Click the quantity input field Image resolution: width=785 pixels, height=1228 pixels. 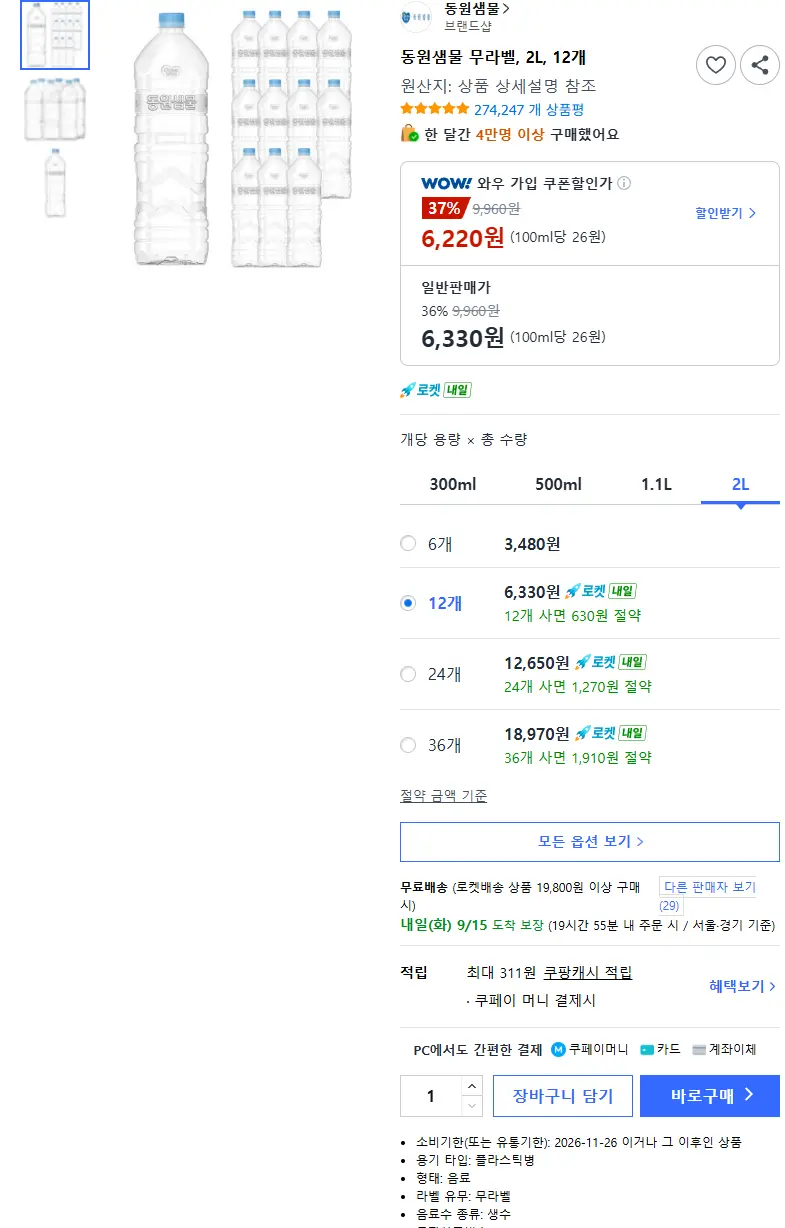click(x=431, y=1096)
